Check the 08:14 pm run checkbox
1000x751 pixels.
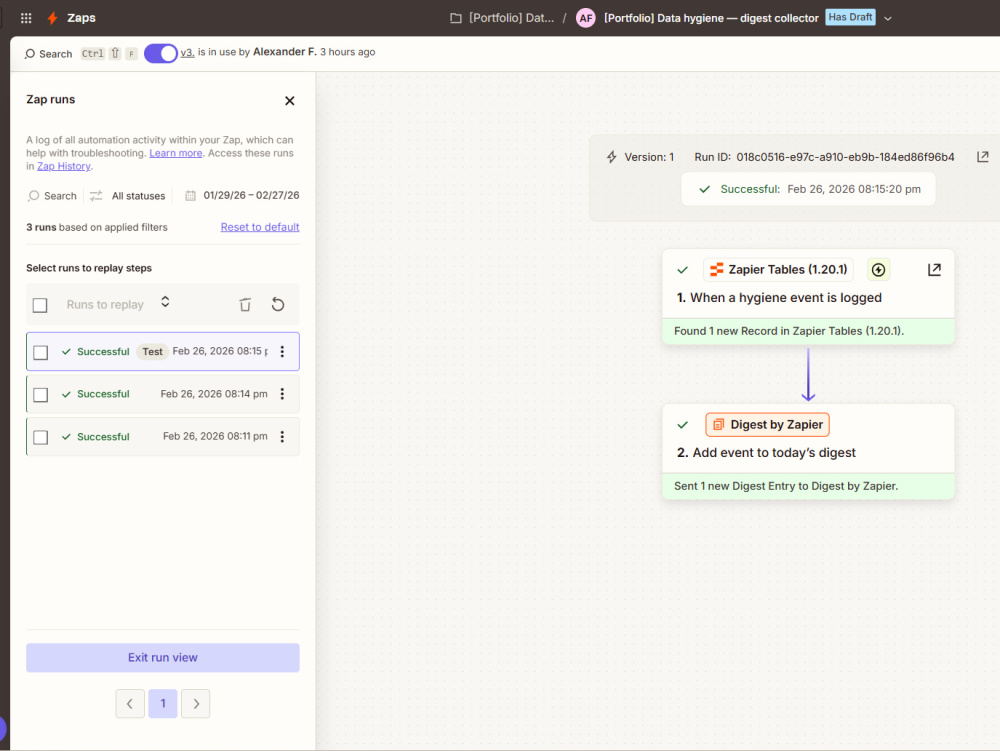[x=41, y=395]
